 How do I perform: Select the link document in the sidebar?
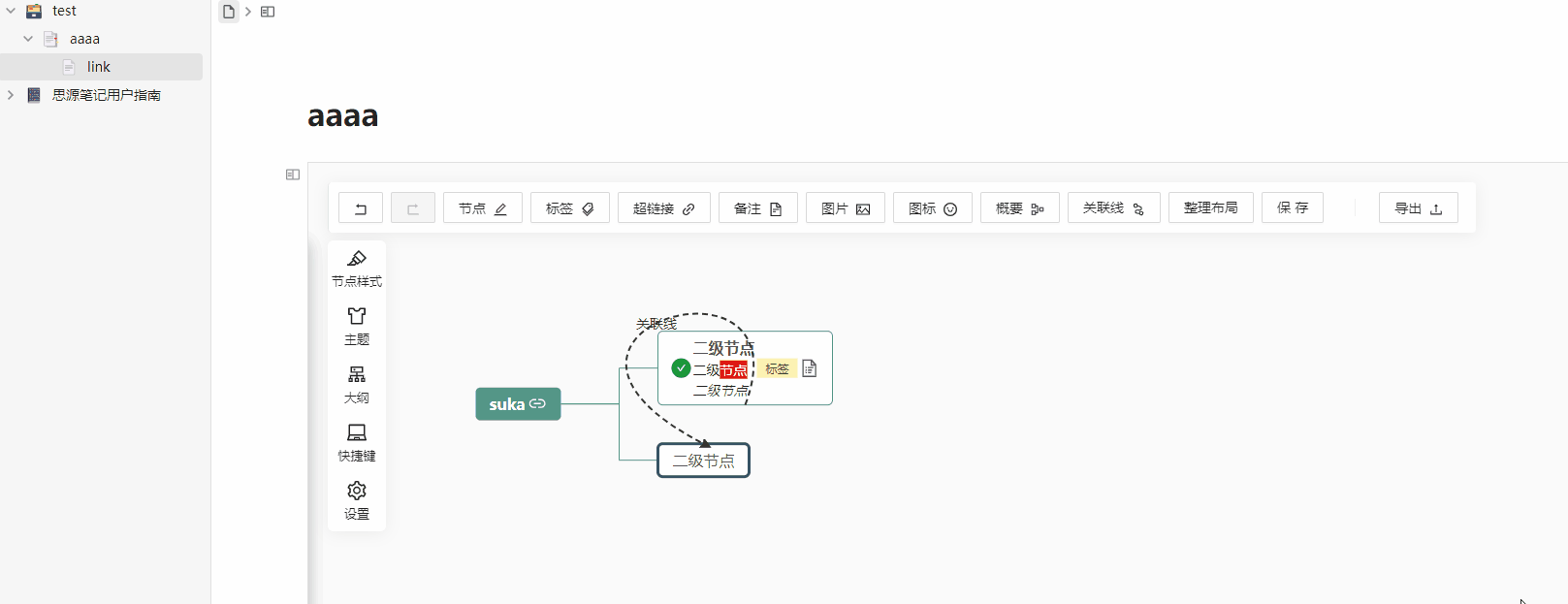98,66
